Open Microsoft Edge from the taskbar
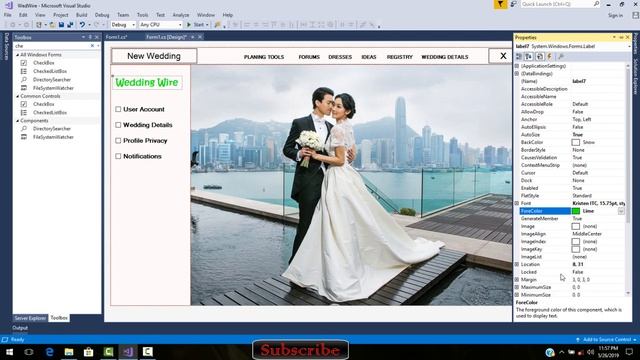This screenshot has width=640, height=360. (49, 352)
